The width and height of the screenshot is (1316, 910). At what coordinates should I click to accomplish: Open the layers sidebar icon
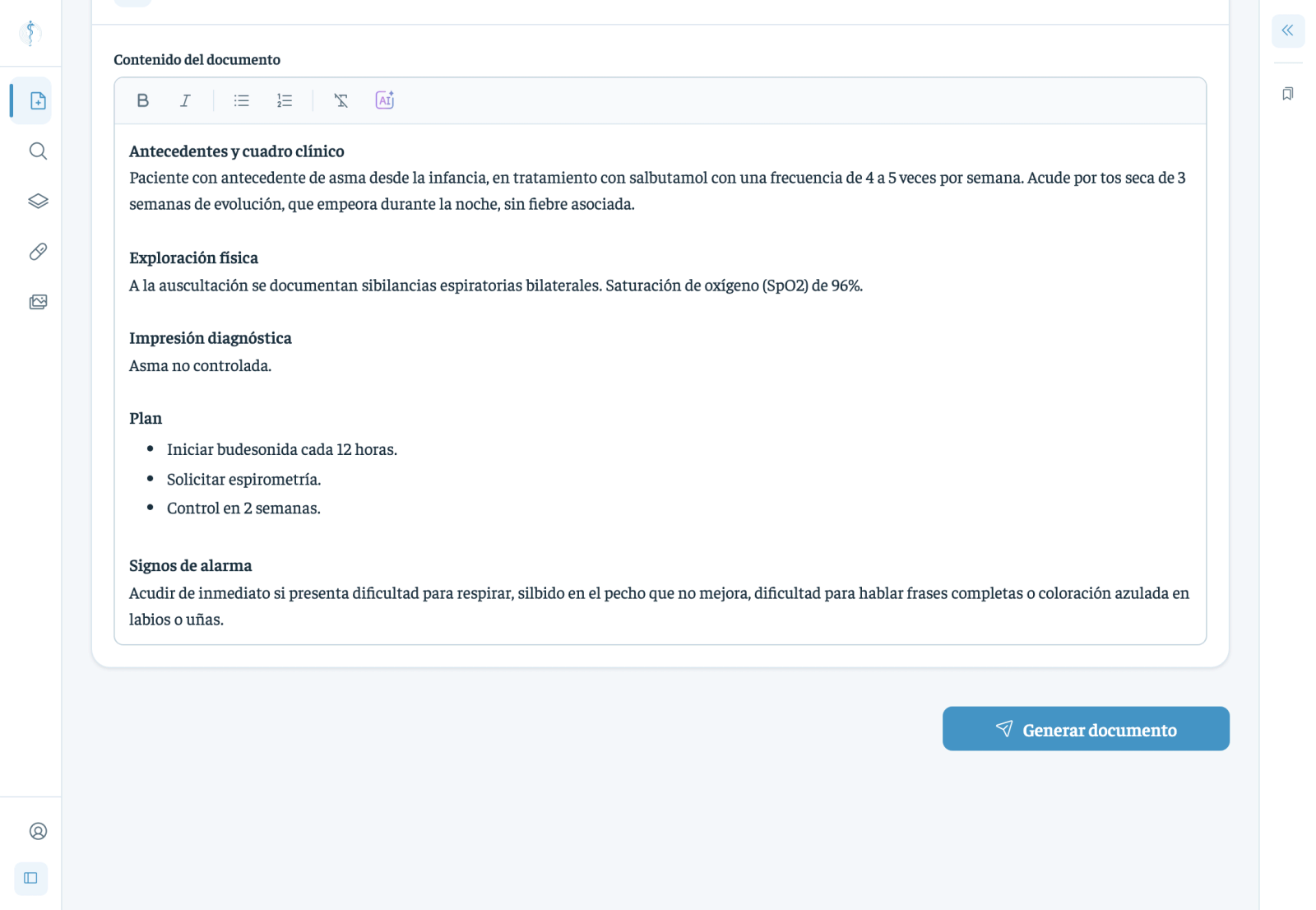point(38,201)
